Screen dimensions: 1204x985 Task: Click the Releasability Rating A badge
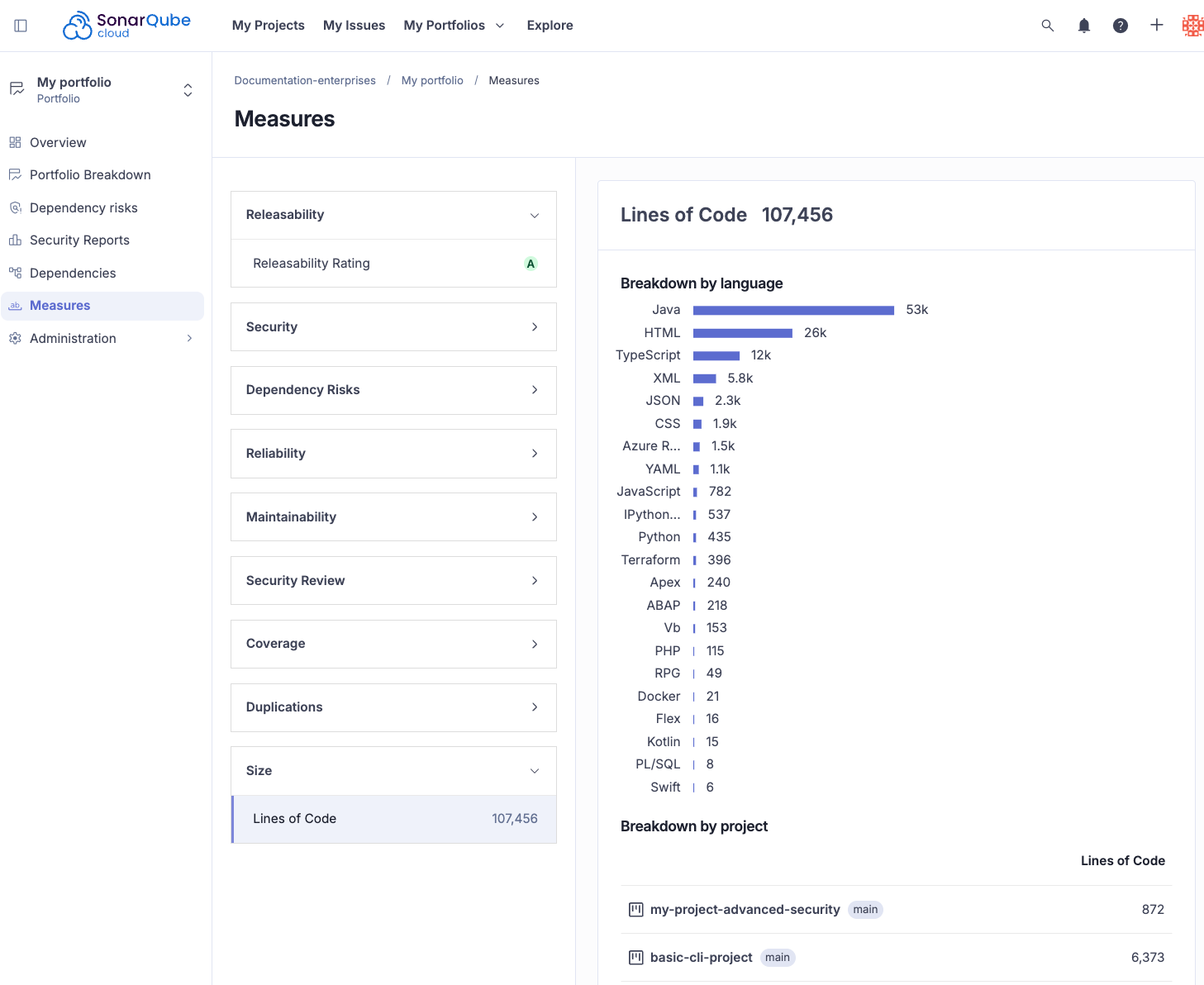click(531, 264)
